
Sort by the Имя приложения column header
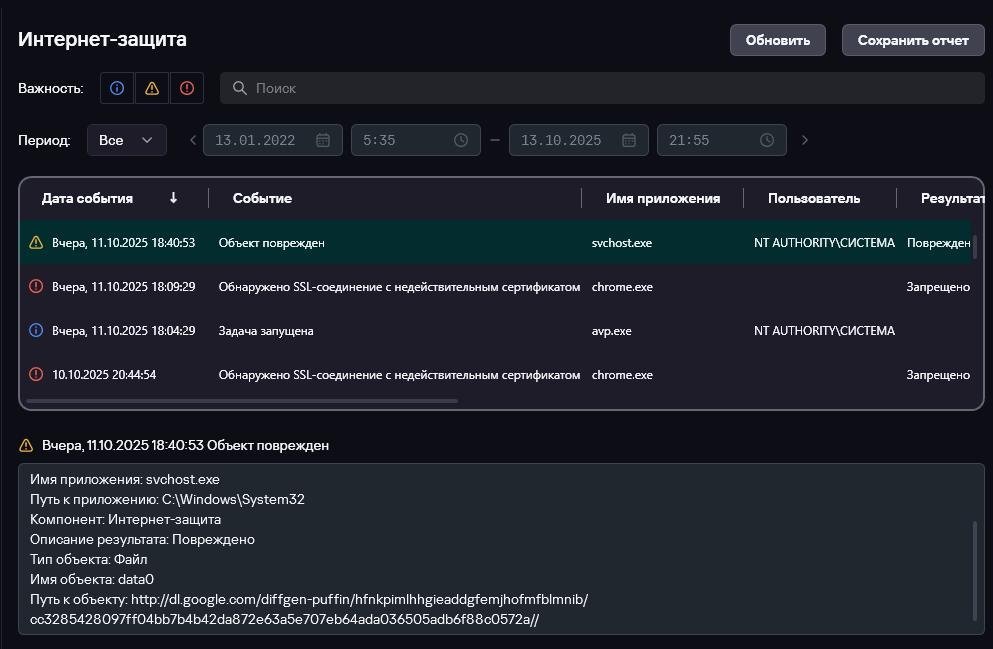pyautogui.click(x=663, y=198)
